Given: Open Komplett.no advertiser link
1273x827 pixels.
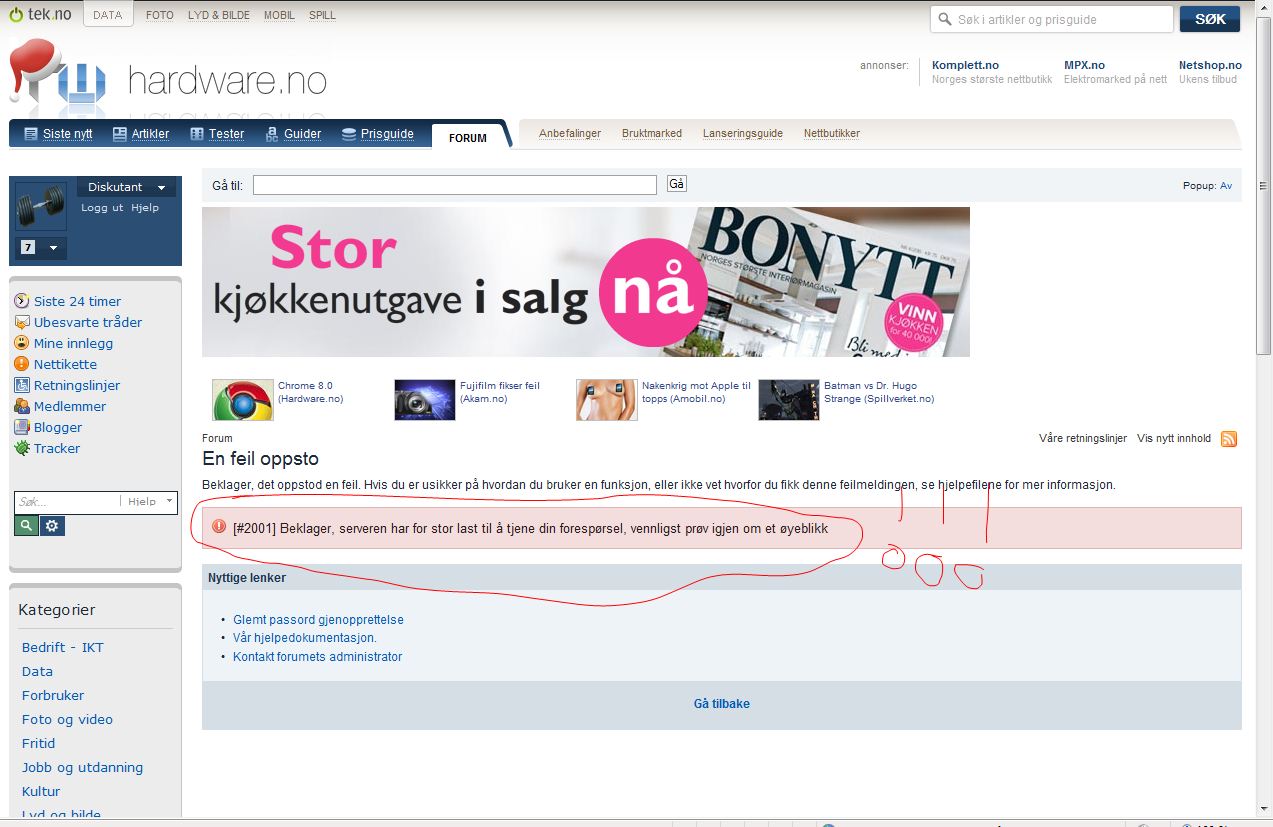Looking at the screenshot, I should click(965, 65).
